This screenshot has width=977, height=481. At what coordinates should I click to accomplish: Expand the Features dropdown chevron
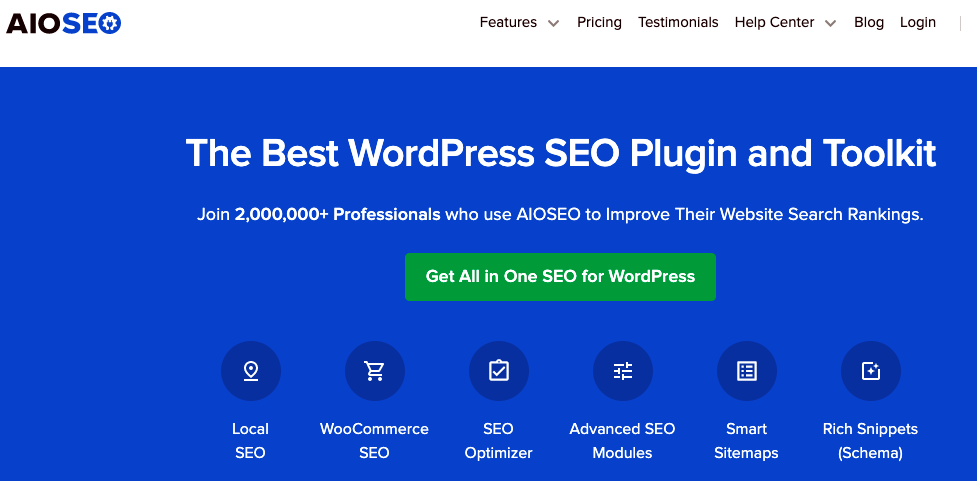pyautogui.click(x=553, y=24)
